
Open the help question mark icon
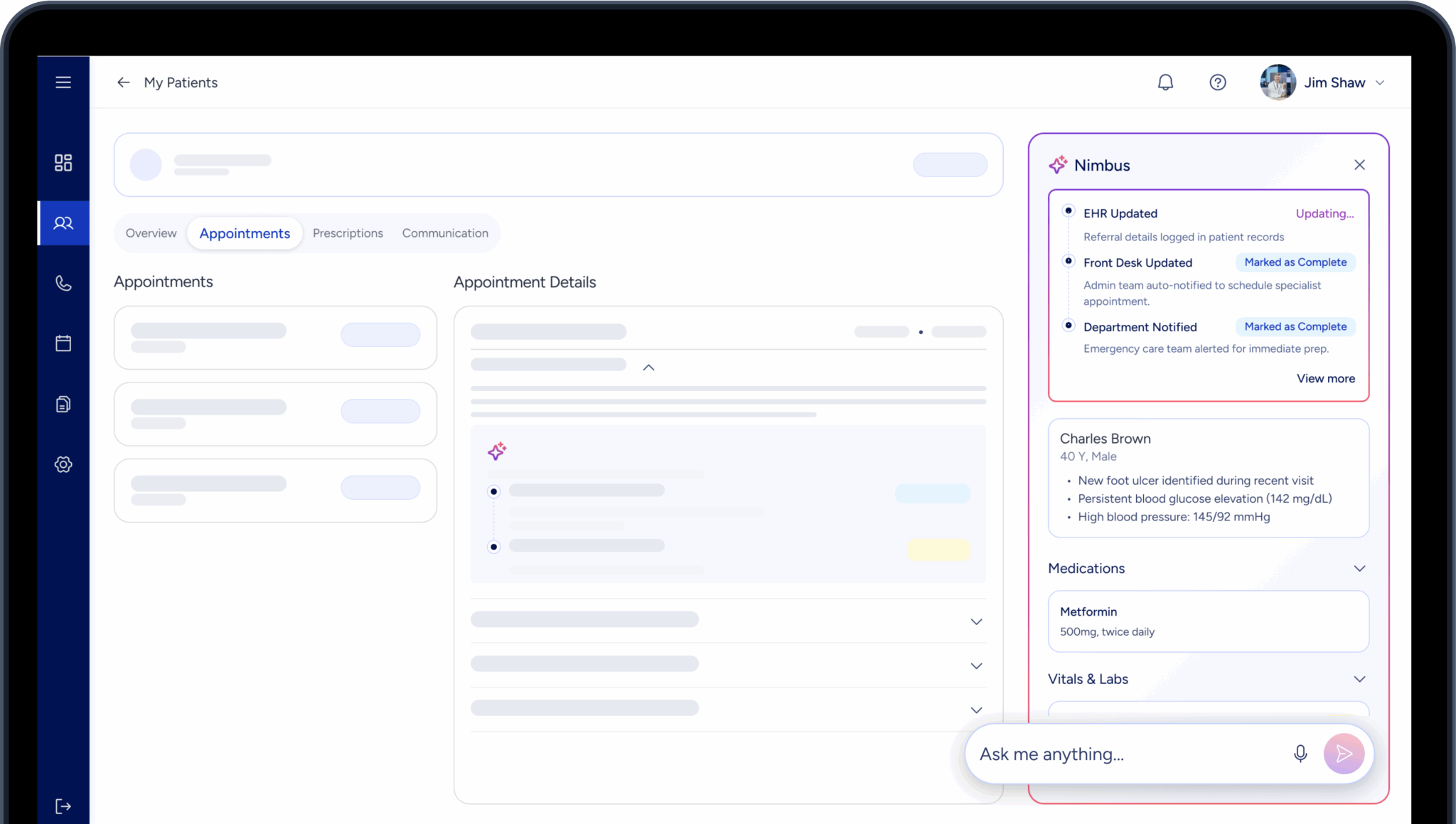[1217, 82]
